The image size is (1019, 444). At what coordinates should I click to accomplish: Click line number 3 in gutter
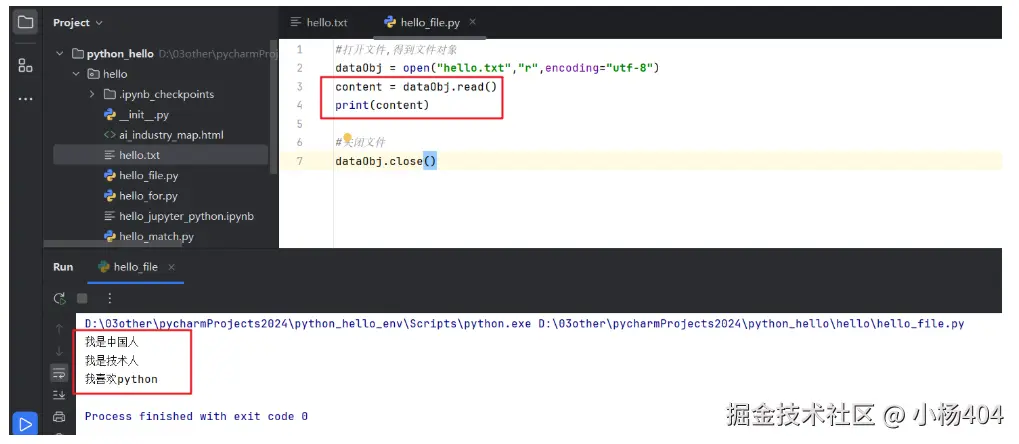pos(300,86)
